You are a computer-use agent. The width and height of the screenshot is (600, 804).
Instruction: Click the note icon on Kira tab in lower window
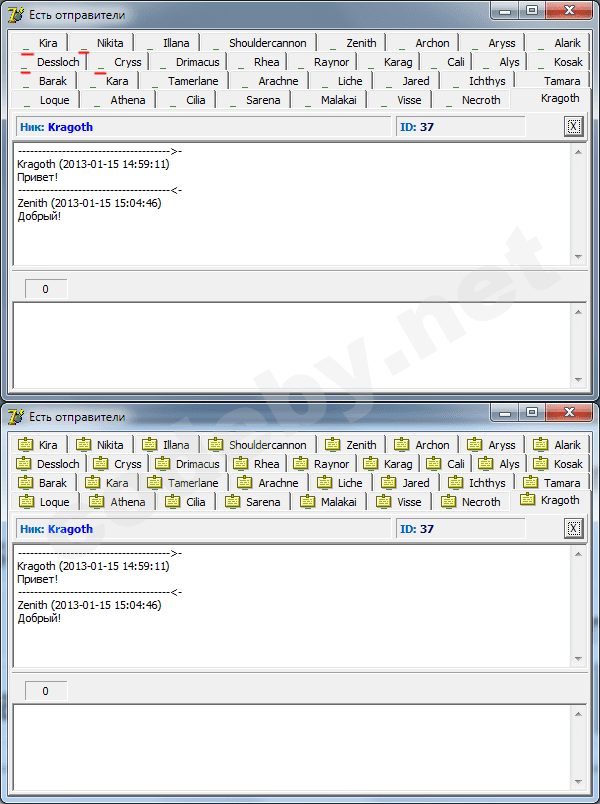coord(25,444)
